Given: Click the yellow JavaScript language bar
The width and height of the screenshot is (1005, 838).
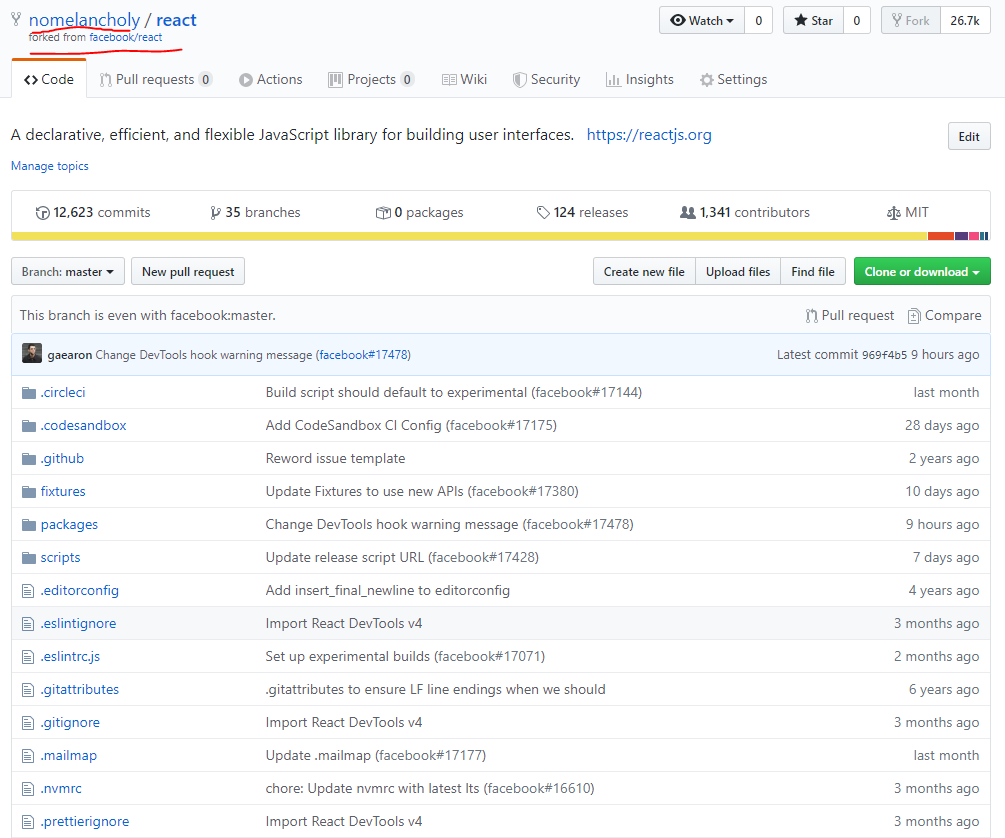Looking at the screenshot, I should pos(469,236).
